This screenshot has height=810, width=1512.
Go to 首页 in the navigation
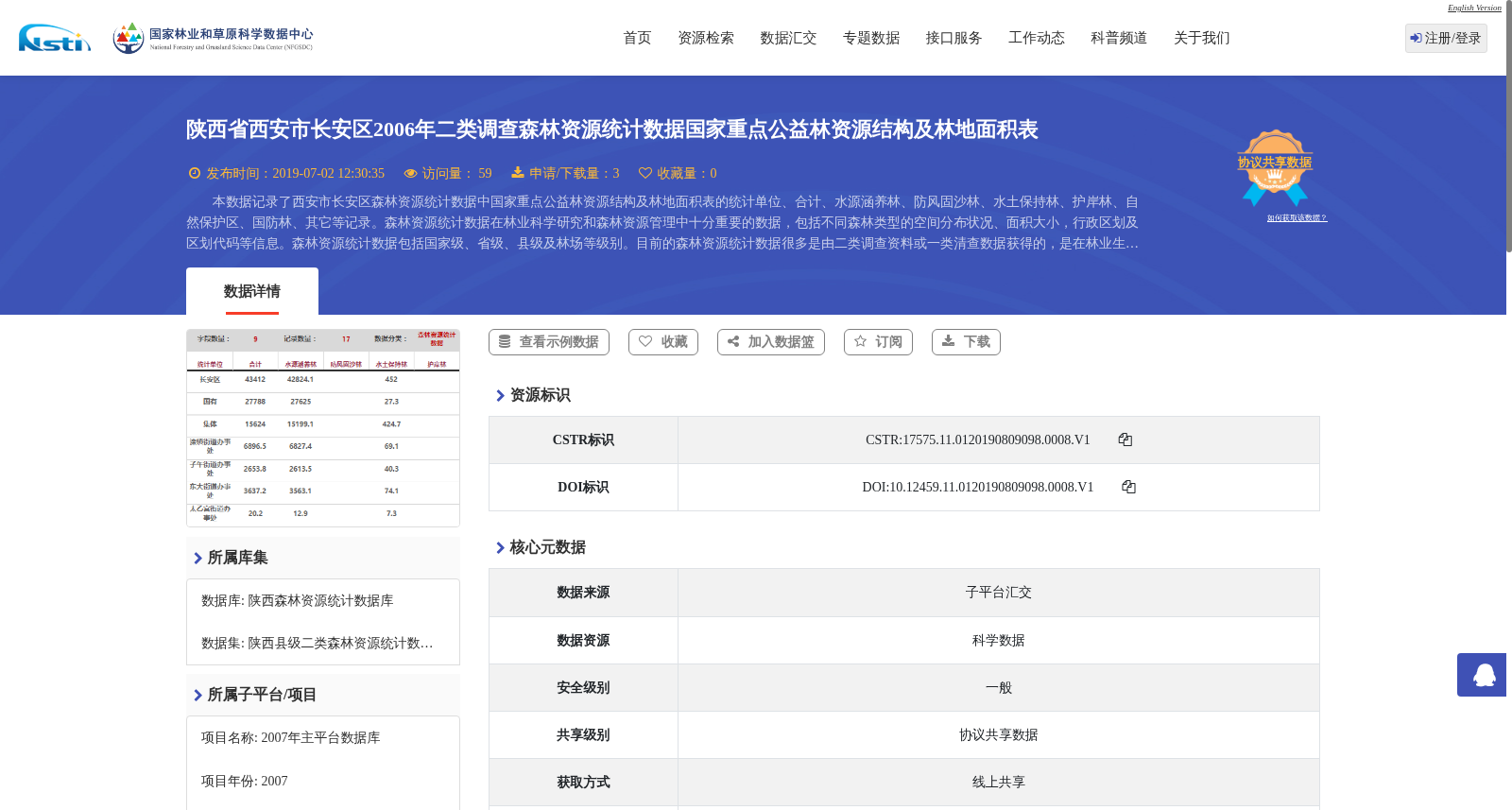pyautogui.click(x=637, y=38)
